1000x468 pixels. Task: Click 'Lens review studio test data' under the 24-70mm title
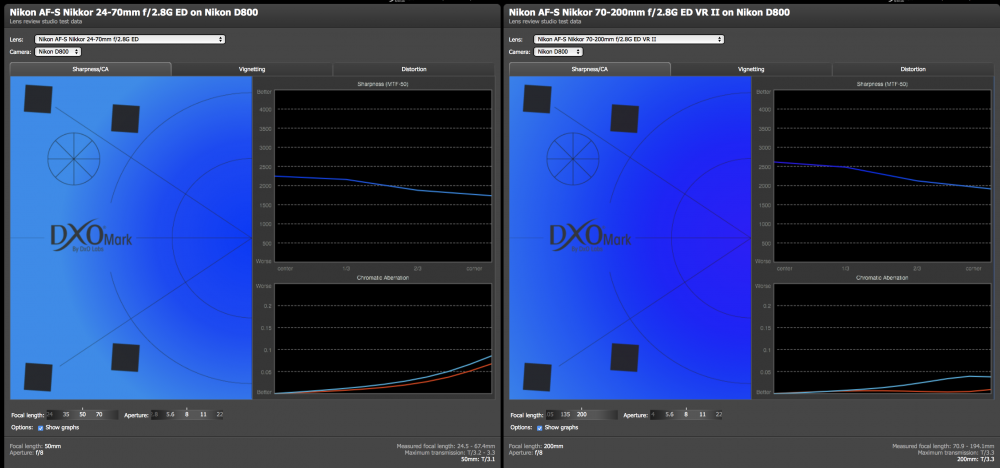click(46, 21)
